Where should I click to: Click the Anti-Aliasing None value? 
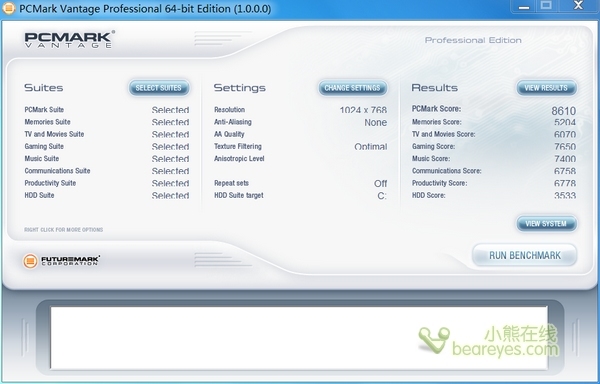point(375,122)
